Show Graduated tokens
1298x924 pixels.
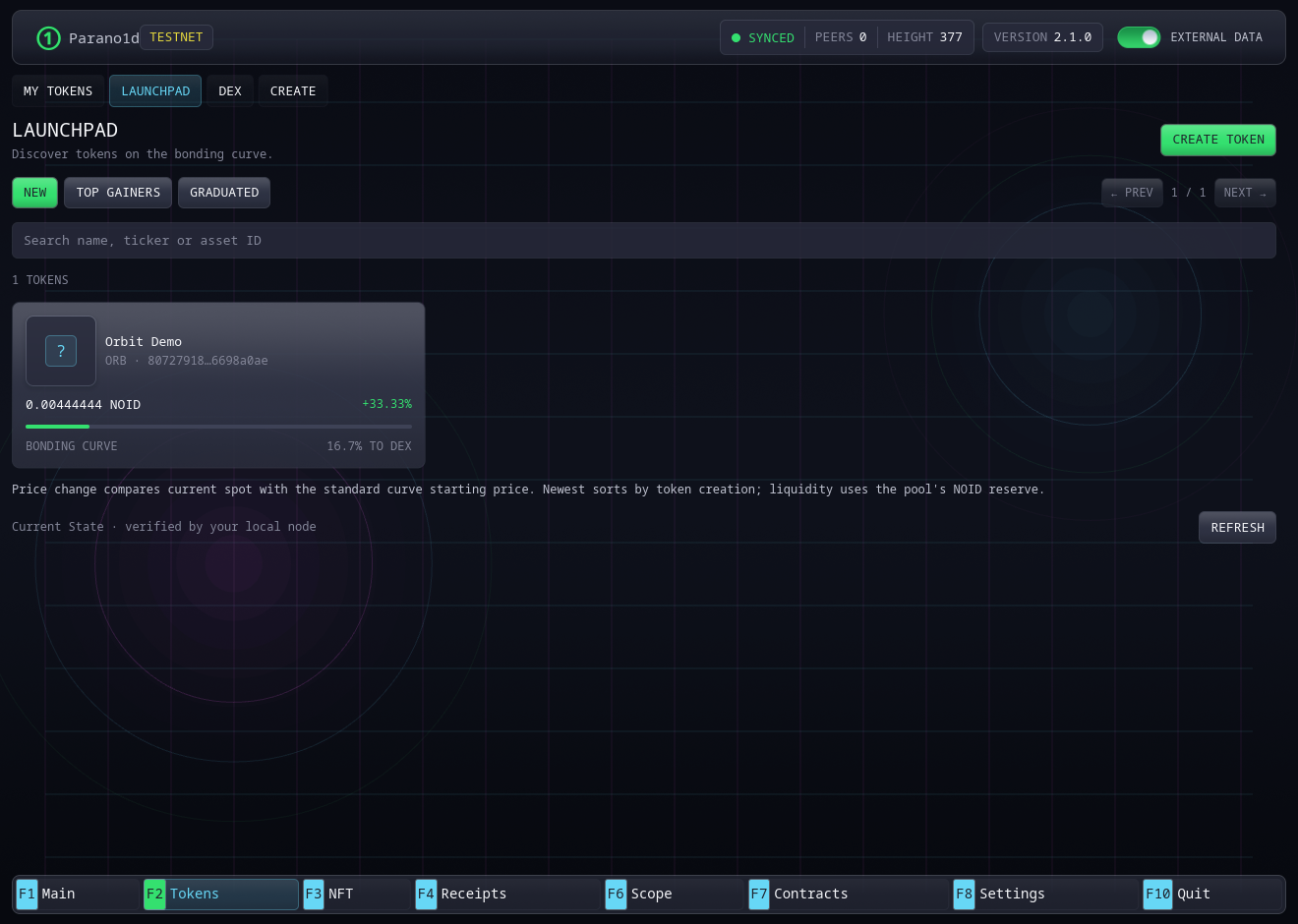point(224,193)
